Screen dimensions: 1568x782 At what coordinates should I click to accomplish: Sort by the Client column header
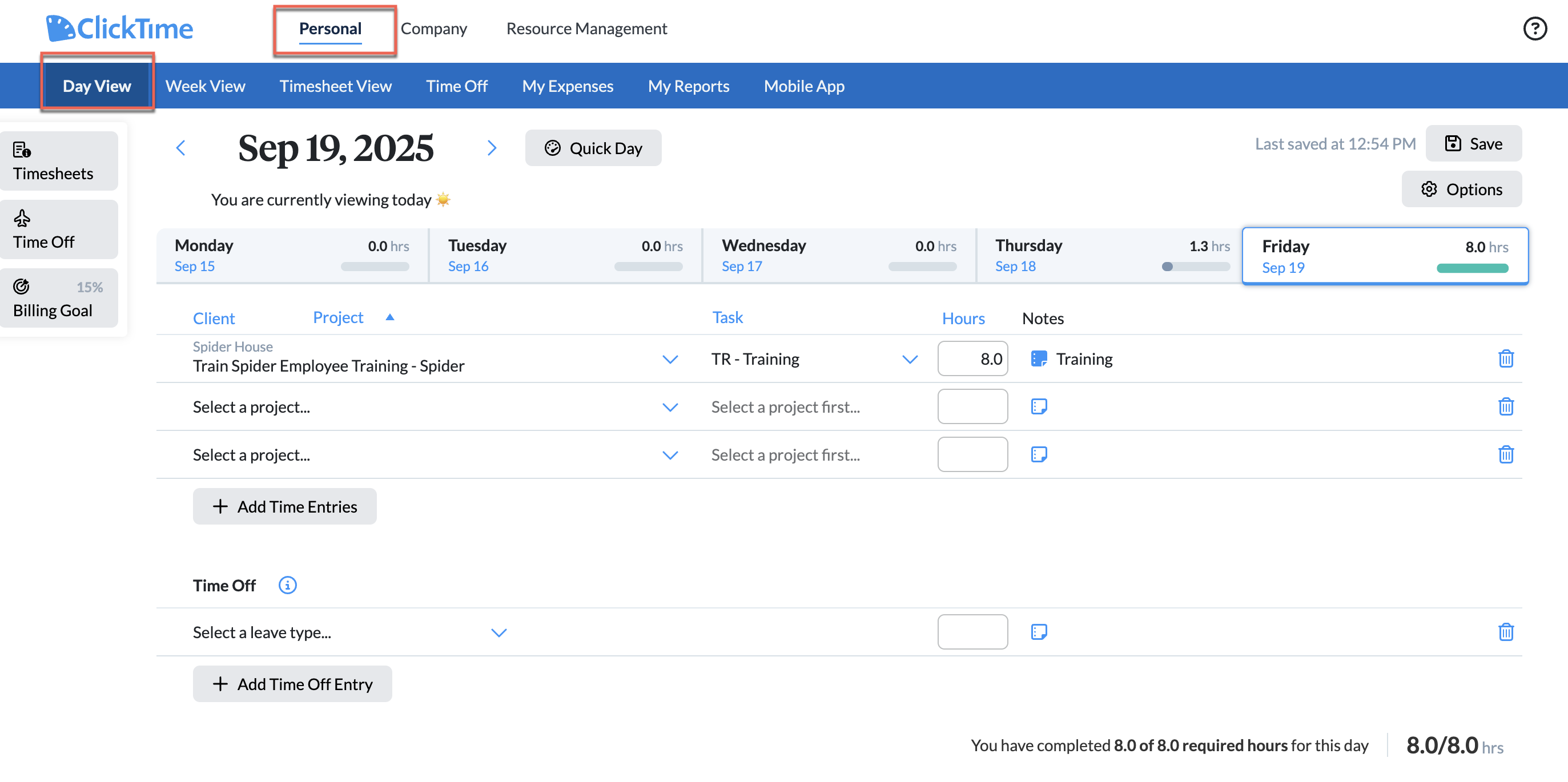click(214, 319)
